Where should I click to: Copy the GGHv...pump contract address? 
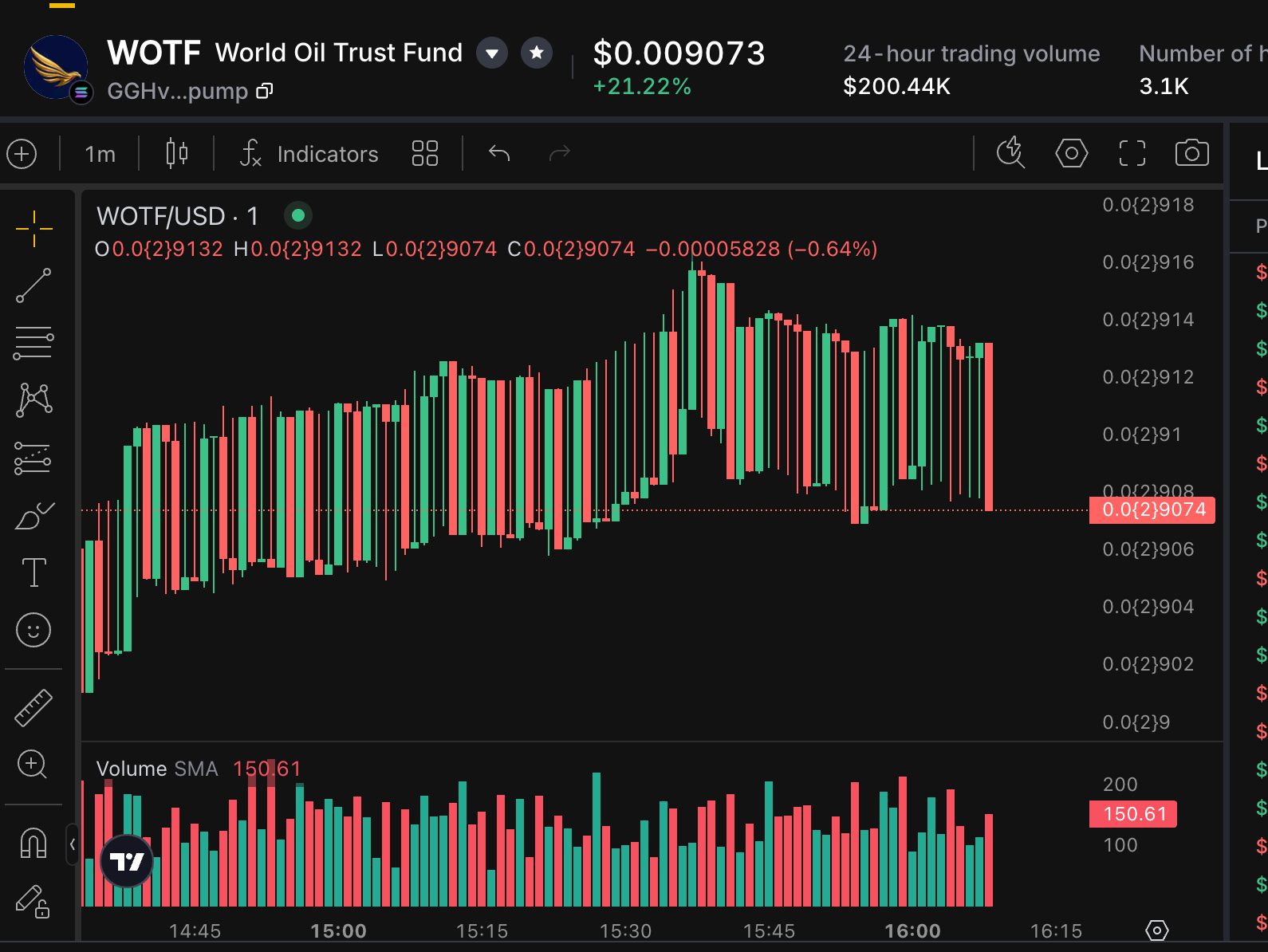point(265,91)
